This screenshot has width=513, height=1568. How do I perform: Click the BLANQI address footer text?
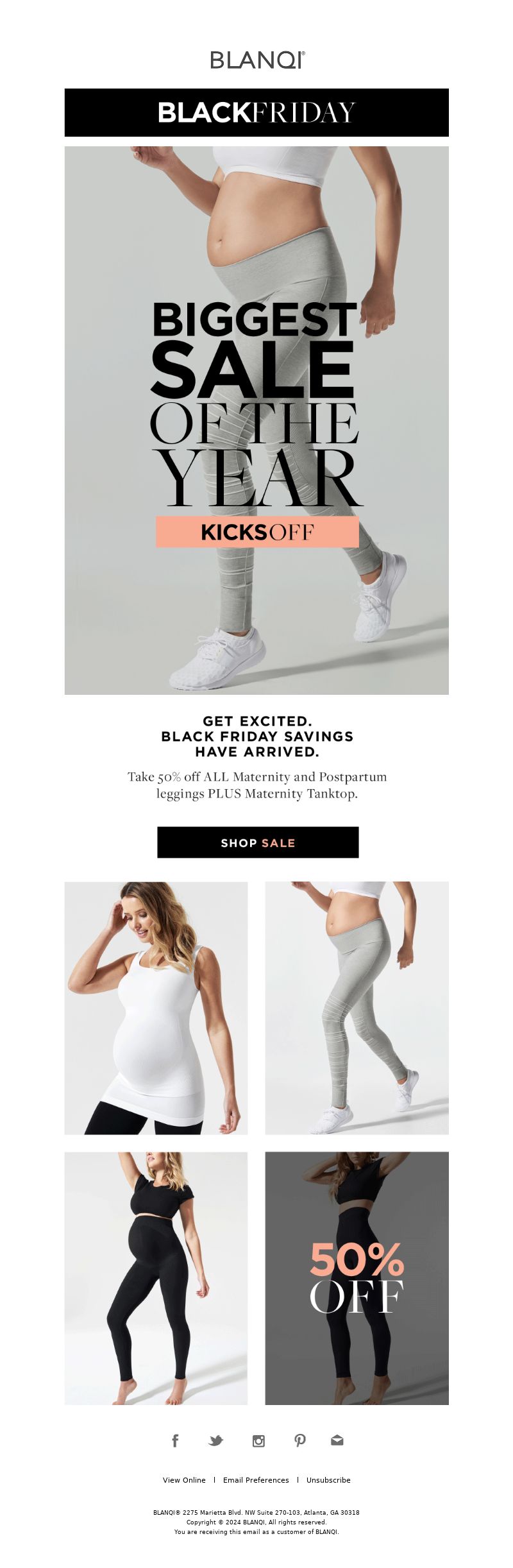click(x=256, y=1512)
